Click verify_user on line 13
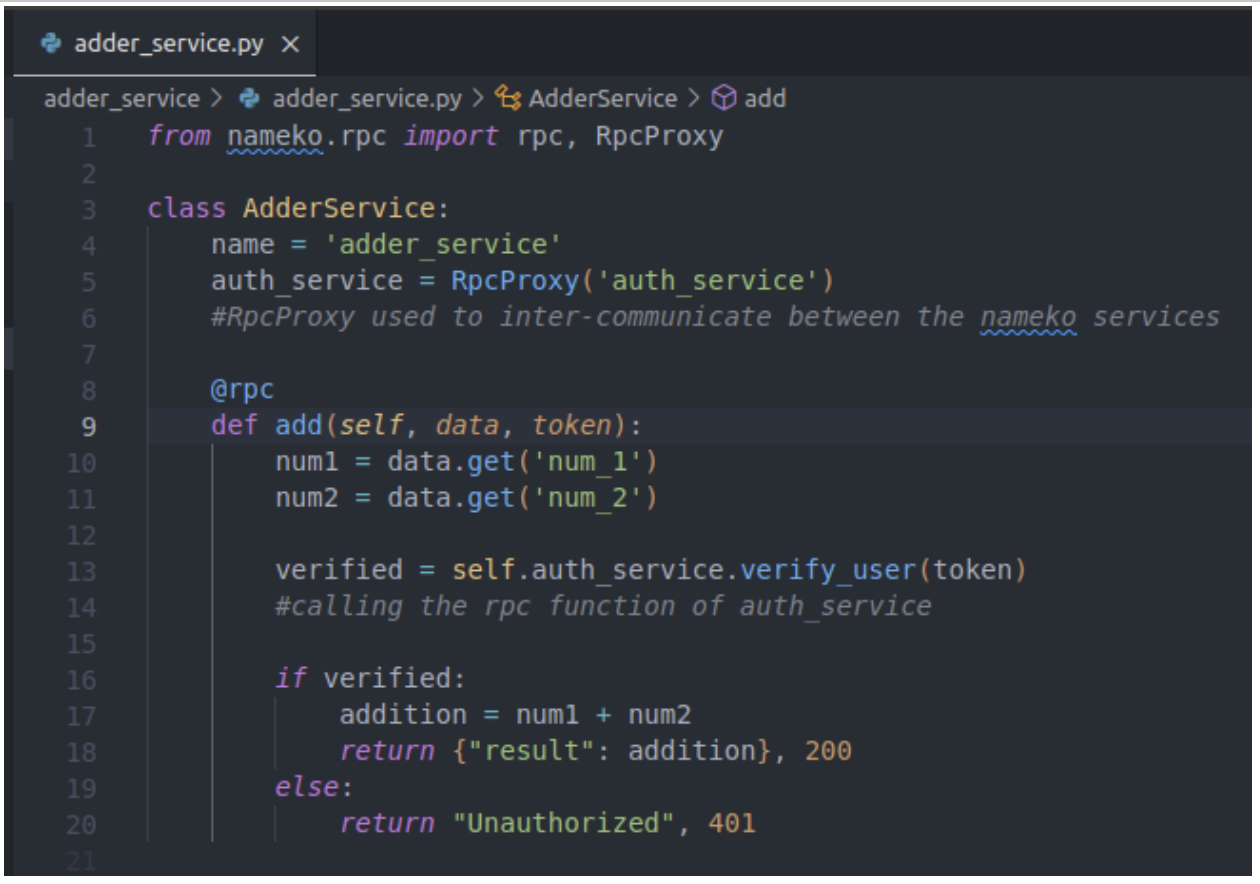1260x884 pixels. pos(826,572)
